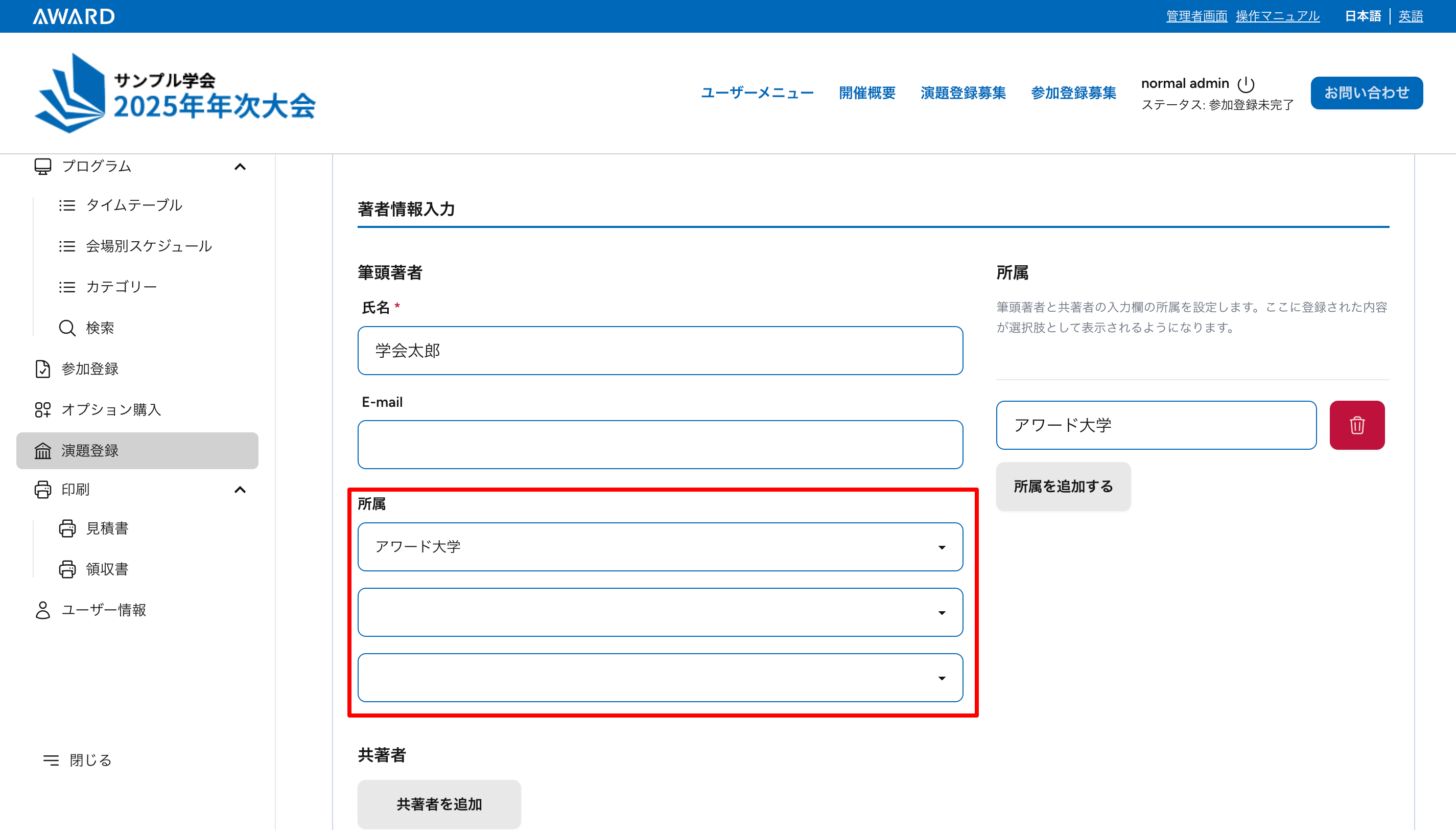Open 見積書 under 印刷
Screen dimensions: 1456x830
(x=107, y=528)
